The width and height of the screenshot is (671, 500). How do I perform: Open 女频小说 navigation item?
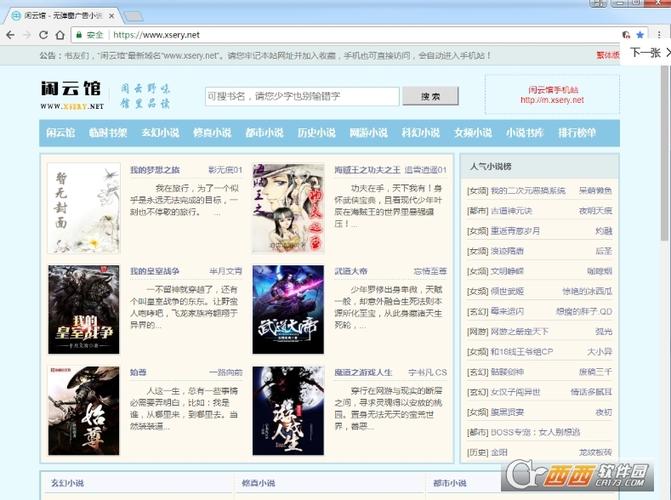(x=473, y=133)
